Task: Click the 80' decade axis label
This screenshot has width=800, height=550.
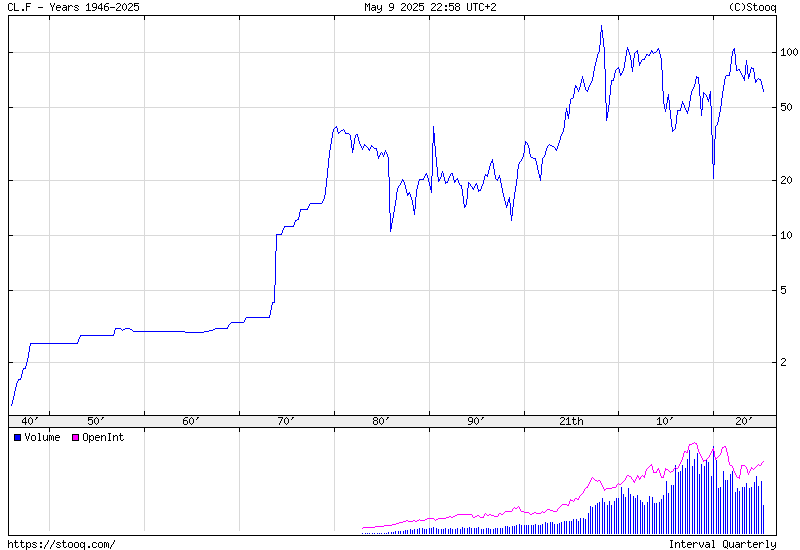Action: [381, 421]
